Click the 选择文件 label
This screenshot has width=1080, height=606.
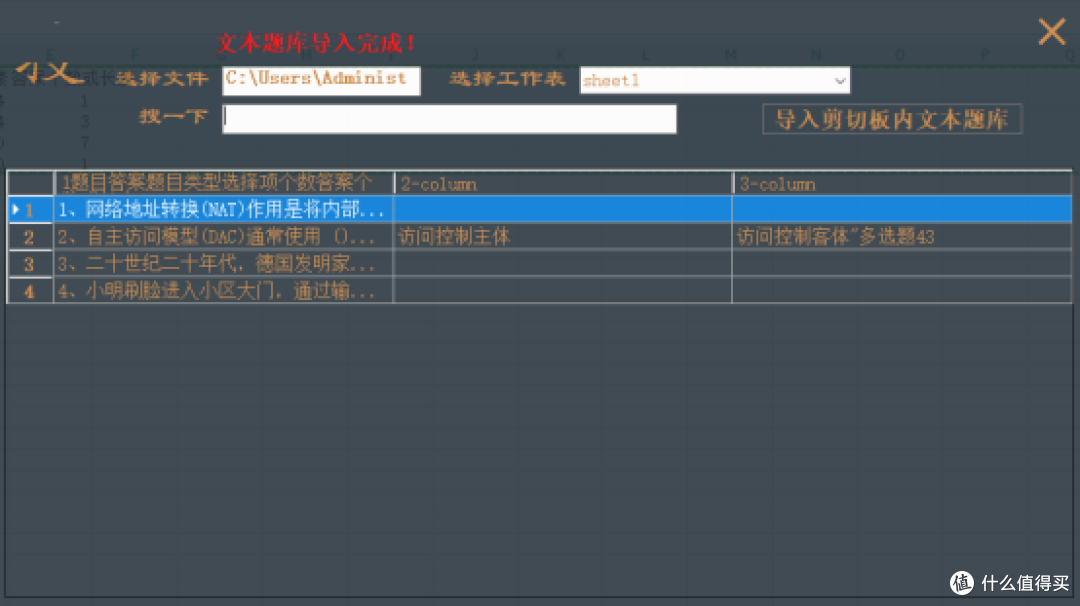click(x=162, y=79)
